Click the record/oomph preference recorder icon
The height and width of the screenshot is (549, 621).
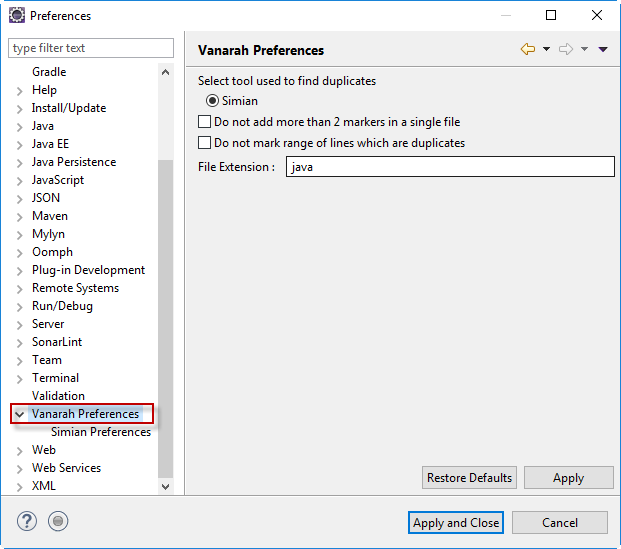tap(58, 521)
